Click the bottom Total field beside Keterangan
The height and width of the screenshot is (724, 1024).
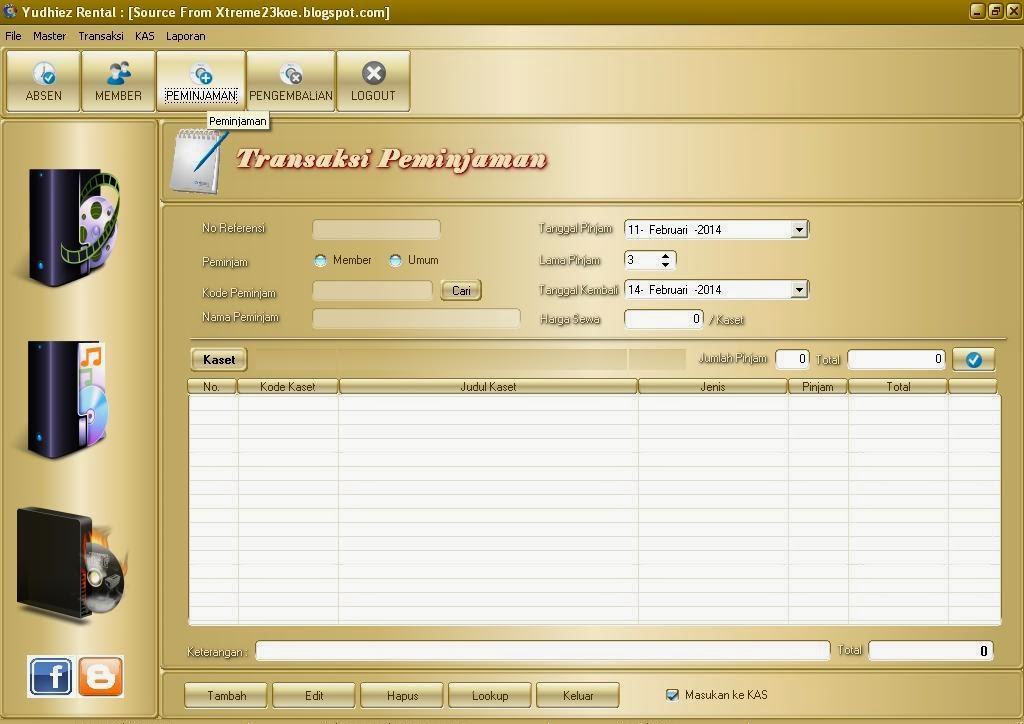tap(931, 651)
